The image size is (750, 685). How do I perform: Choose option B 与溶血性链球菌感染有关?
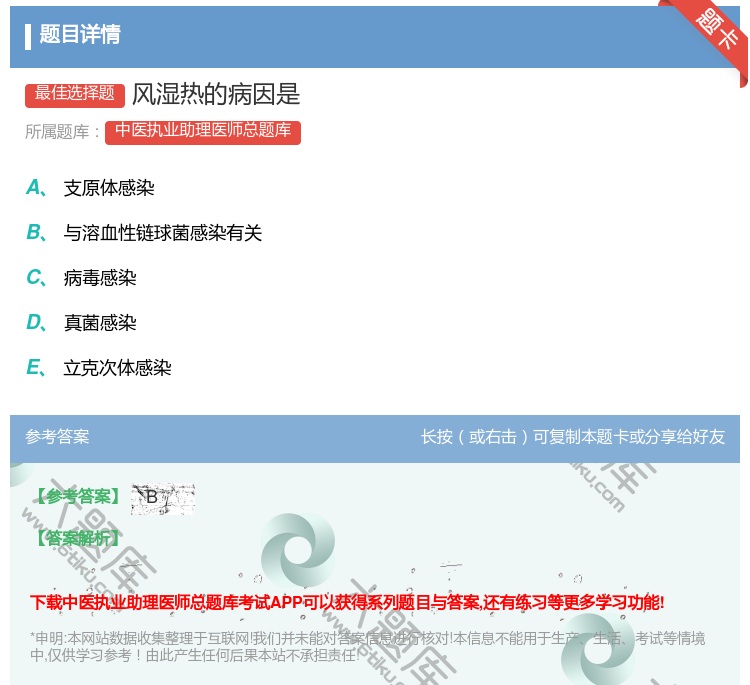coord(144,233)
